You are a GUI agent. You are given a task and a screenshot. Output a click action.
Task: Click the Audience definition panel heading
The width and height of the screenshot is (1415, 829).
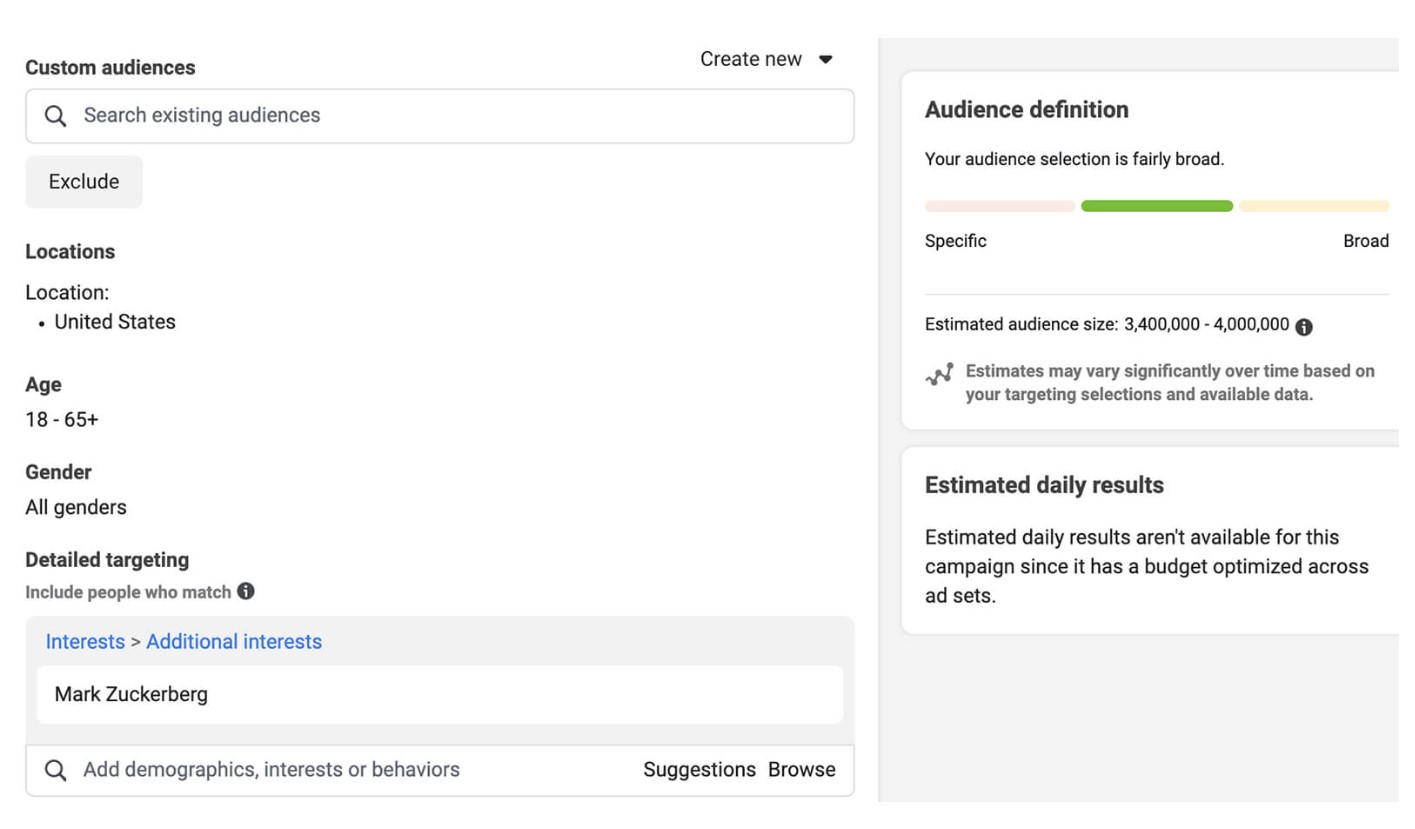1027,110
